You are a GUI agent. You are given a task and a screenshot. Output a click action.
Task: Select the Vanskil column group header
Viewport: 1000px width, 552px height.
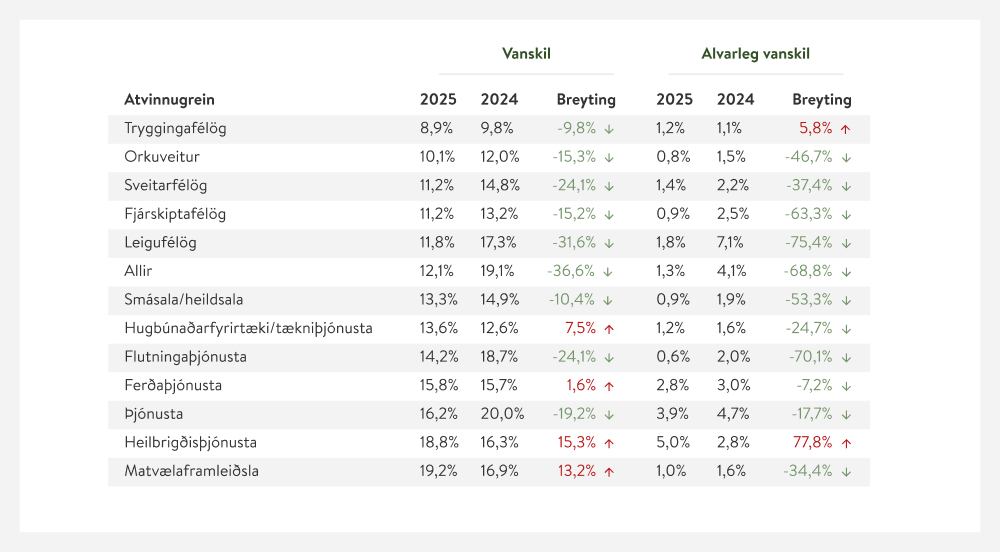point(526,54)
